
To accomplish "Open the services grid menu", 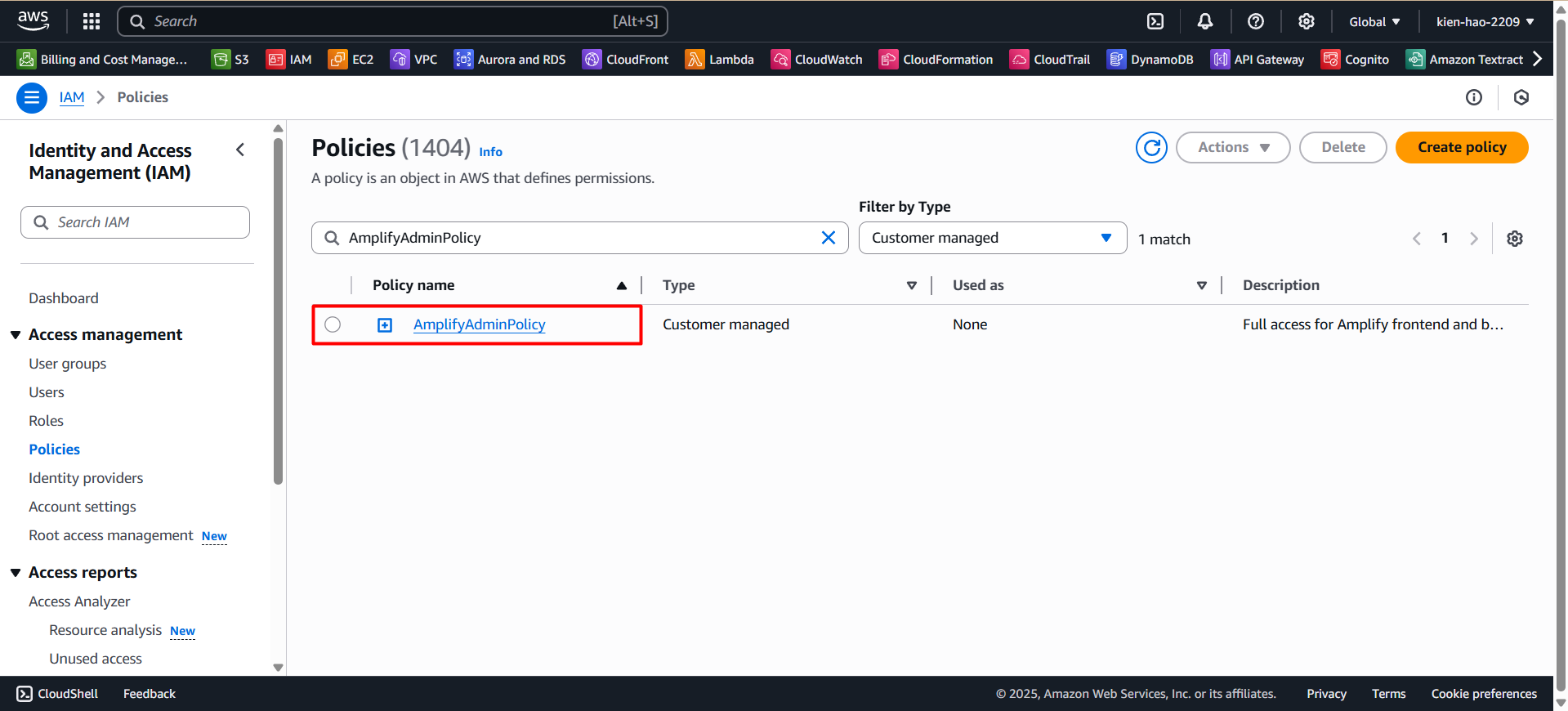I will point(92,21).
